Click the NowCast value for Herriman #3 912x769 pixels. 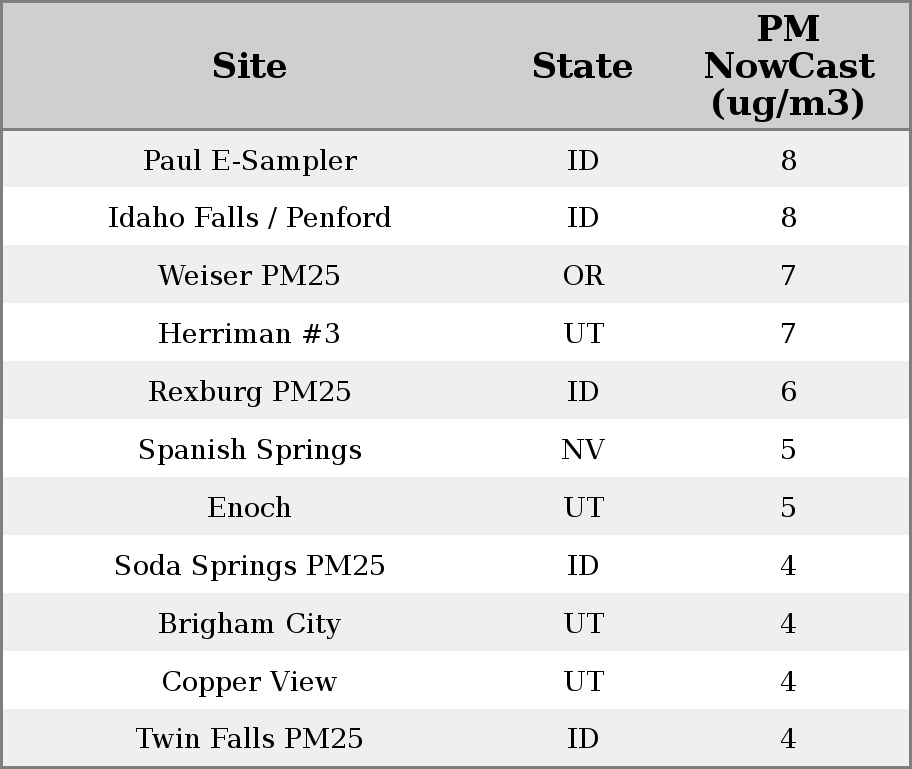pos(788,334)
